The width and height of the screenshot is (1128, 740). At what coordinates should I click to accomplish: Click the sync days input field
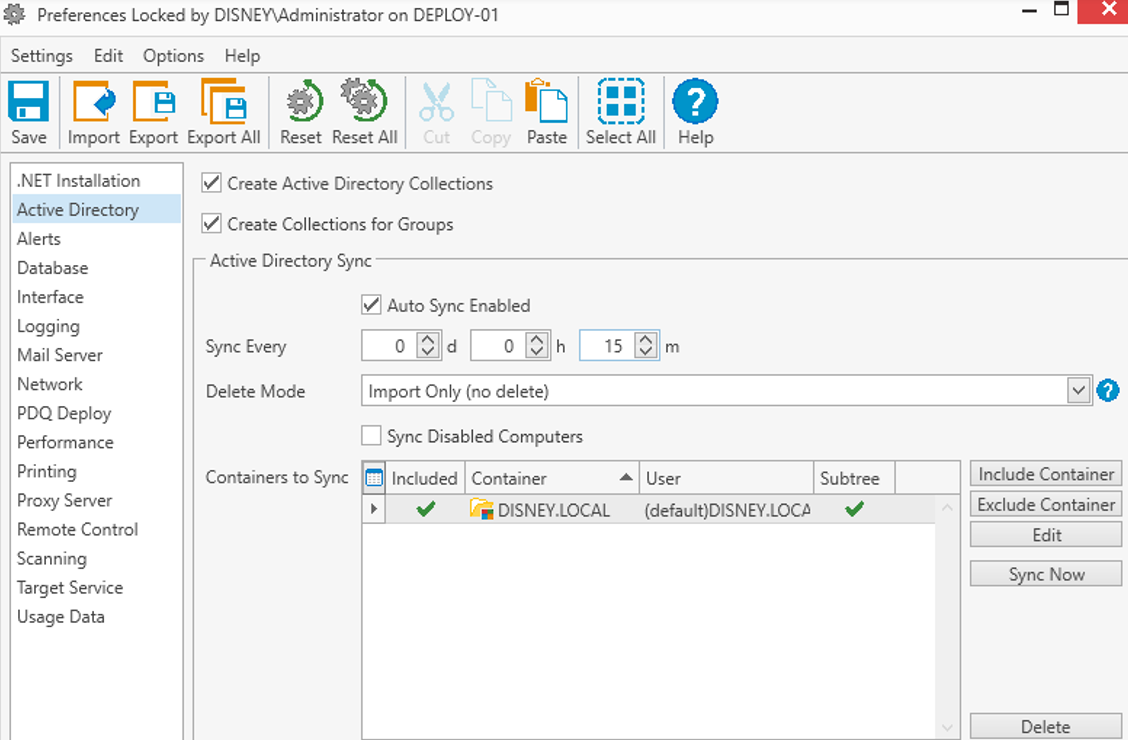coord(390,346)
